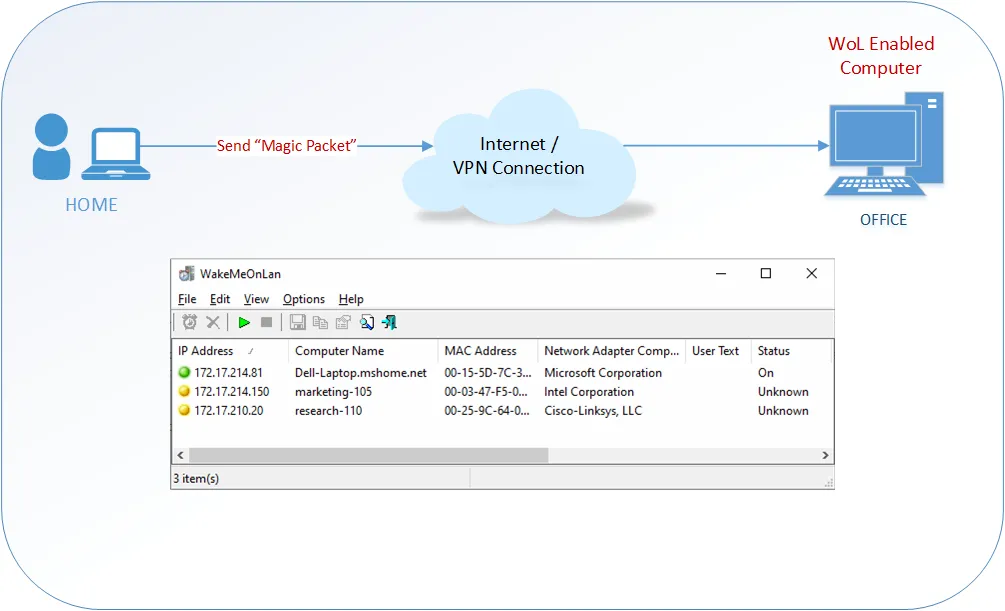Screen dimensions: 1005x611
Task: Click the Dell-Laptop.mshome.net computer name
Action: point(361,372)
